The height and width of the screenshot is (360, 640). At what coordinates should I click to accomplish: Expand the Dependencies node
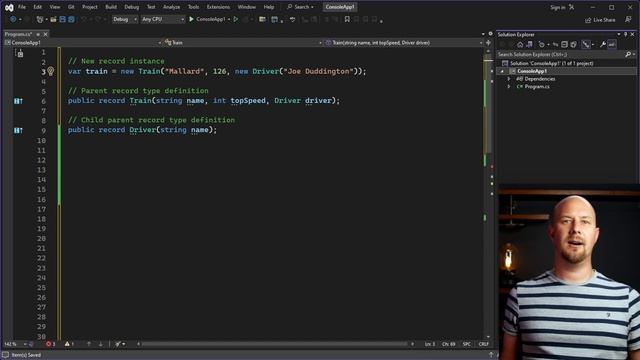[x=509, y=79]
